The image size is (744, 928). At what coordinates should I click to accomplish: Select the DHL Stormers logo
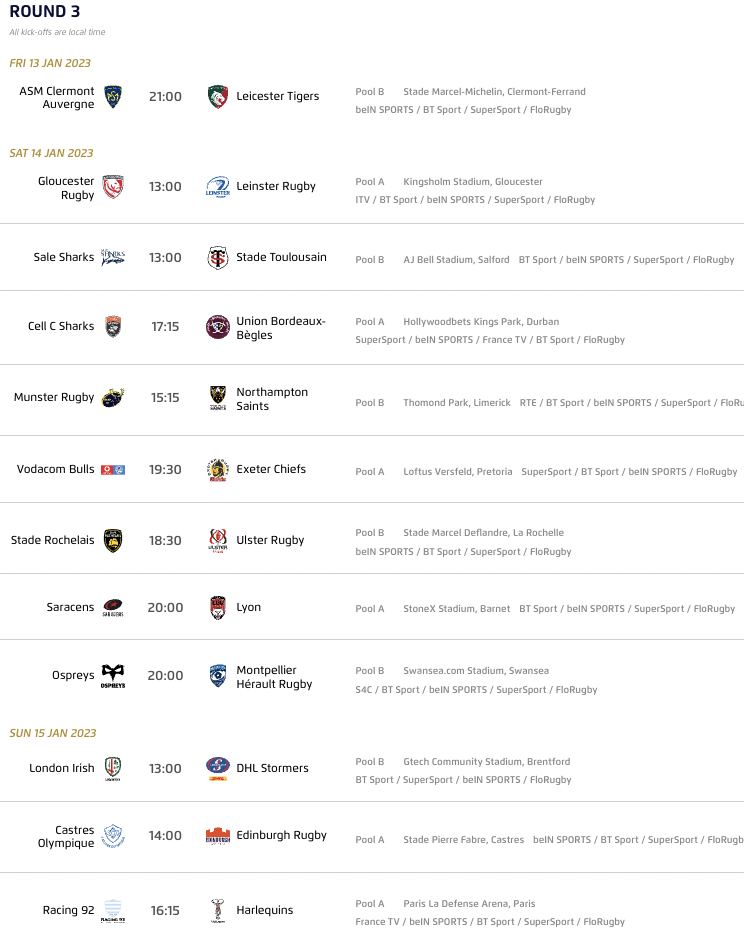coord(217,768)
